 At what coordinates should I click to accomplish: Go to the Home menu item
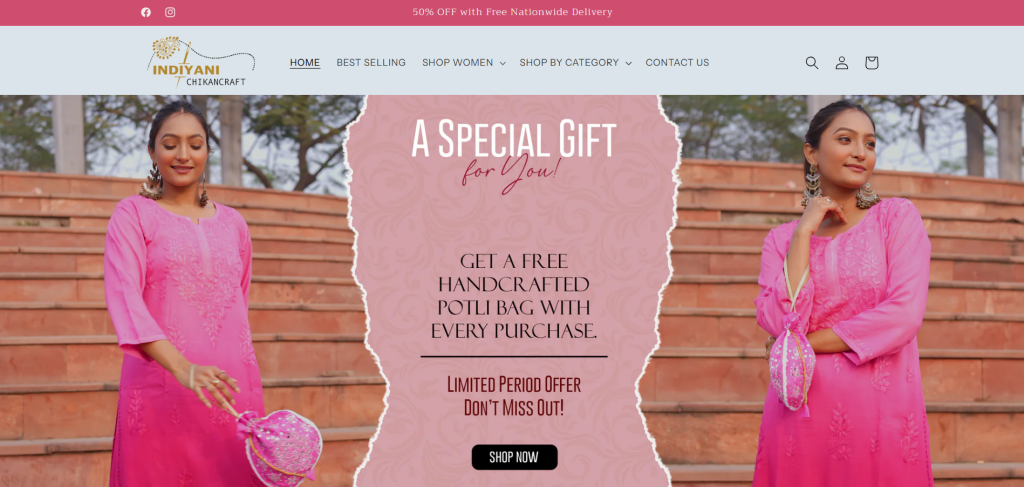305,63
